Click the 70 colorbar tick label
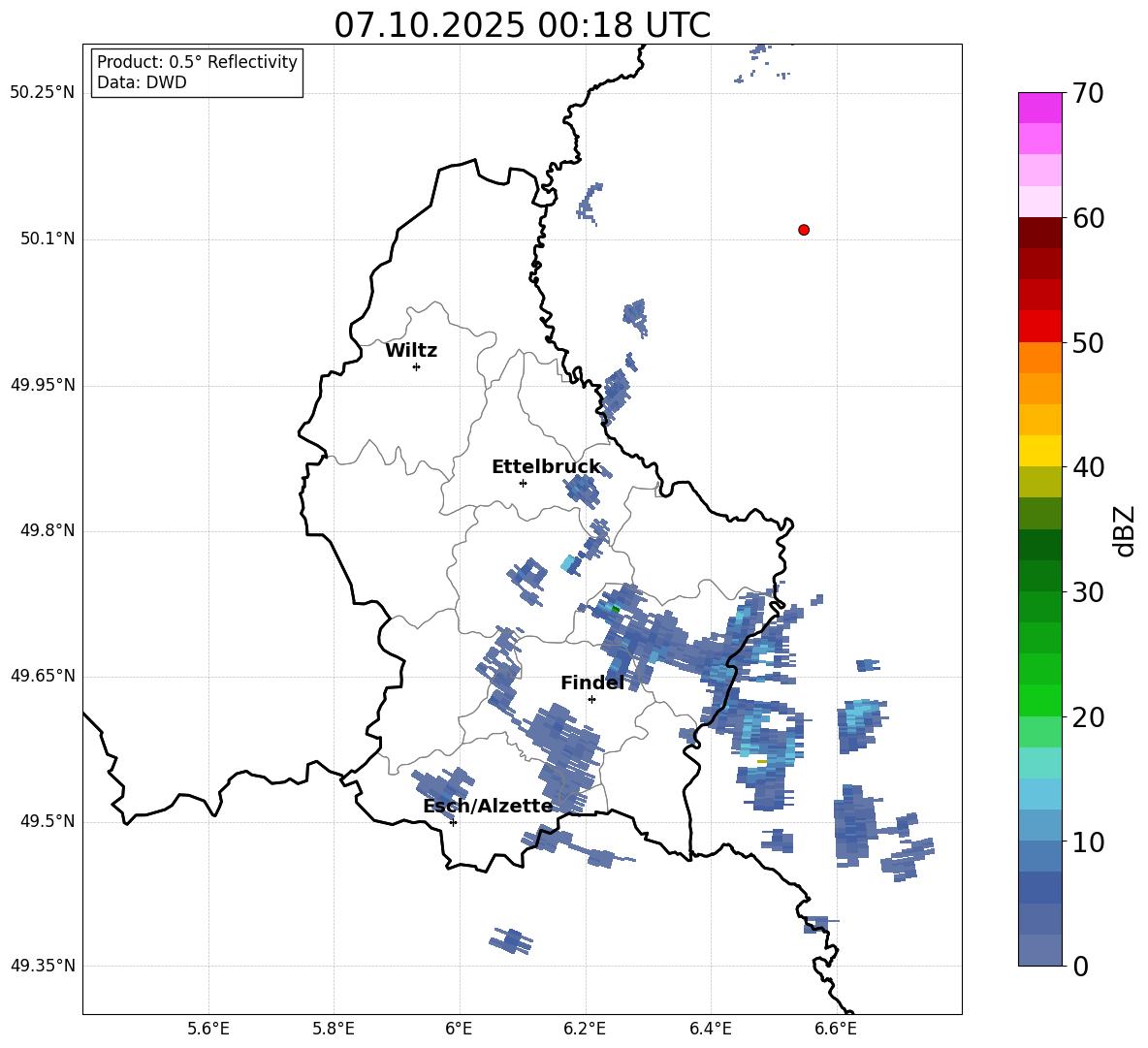 click(1089, 93)
